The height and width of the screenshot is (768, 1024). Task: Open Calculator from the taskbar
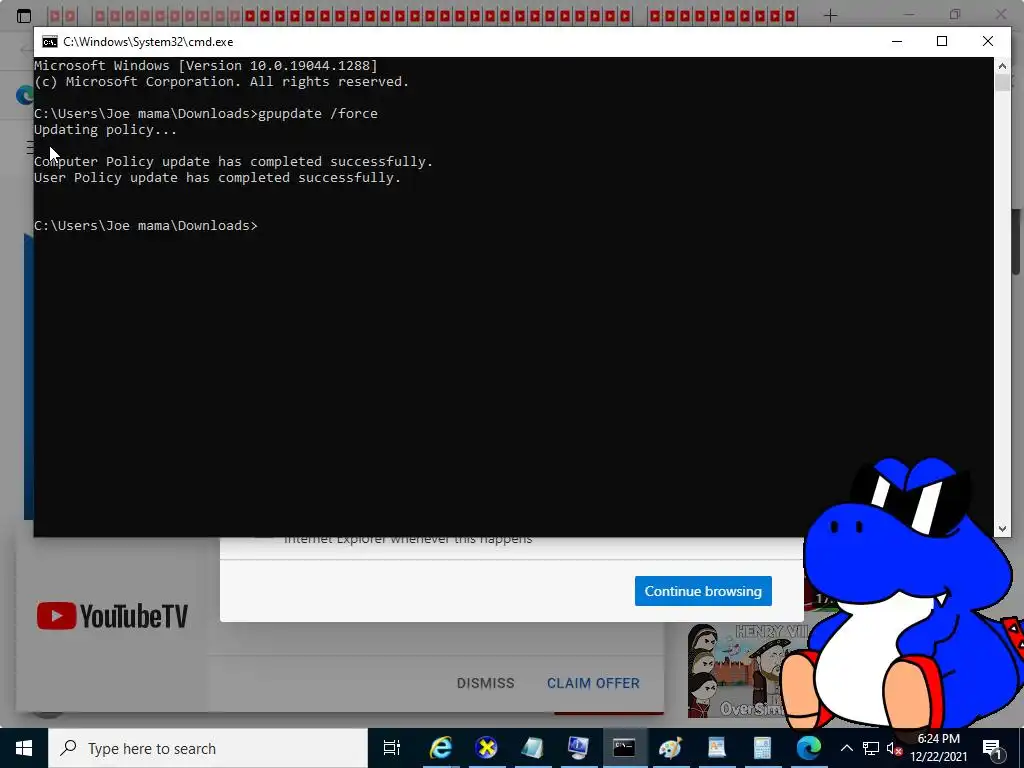[x=762, y=748]
